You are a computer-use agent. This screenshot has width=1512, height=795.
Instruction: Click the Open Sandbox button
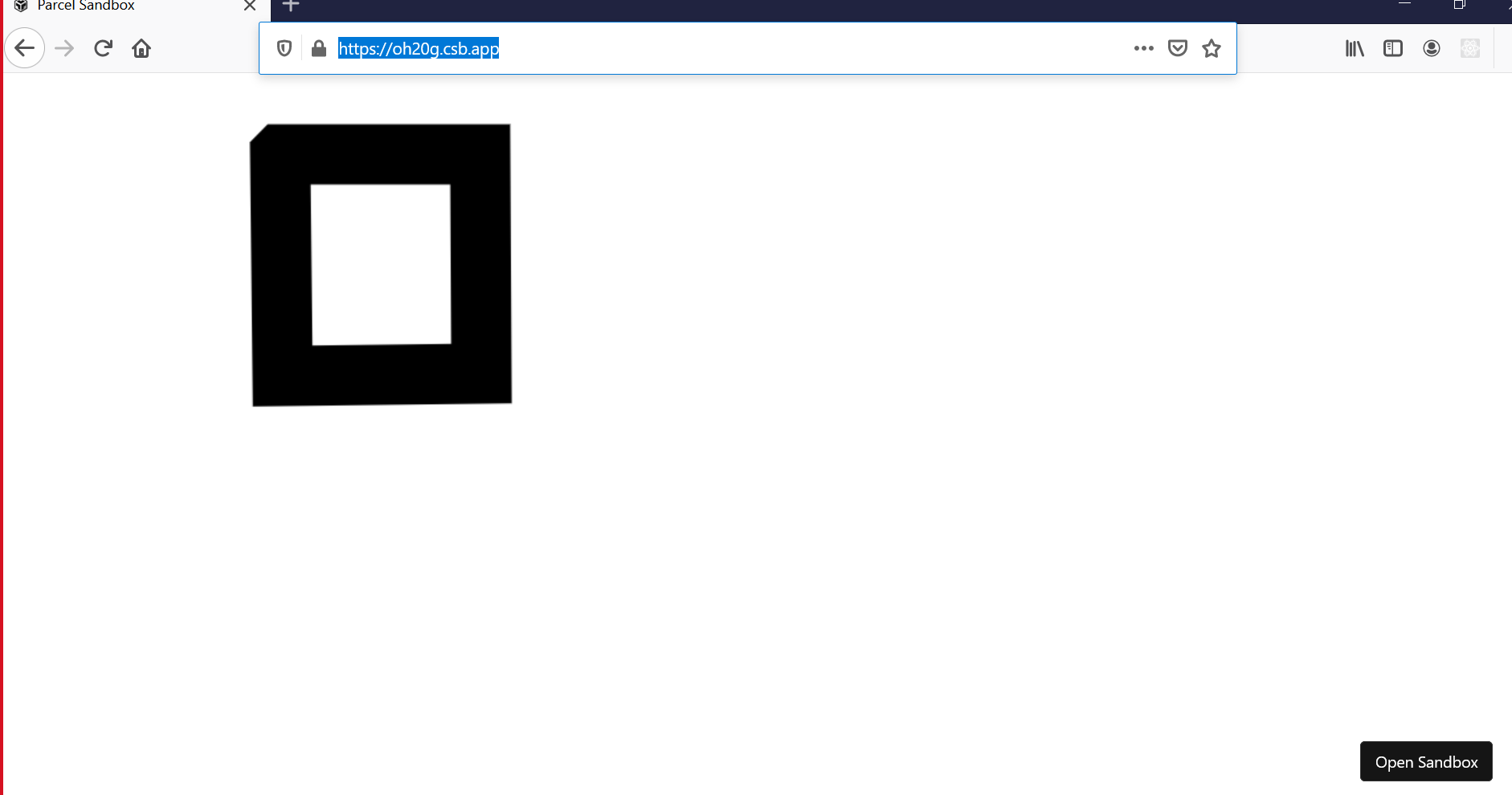pyautogui.click(x=1425, y=761)
